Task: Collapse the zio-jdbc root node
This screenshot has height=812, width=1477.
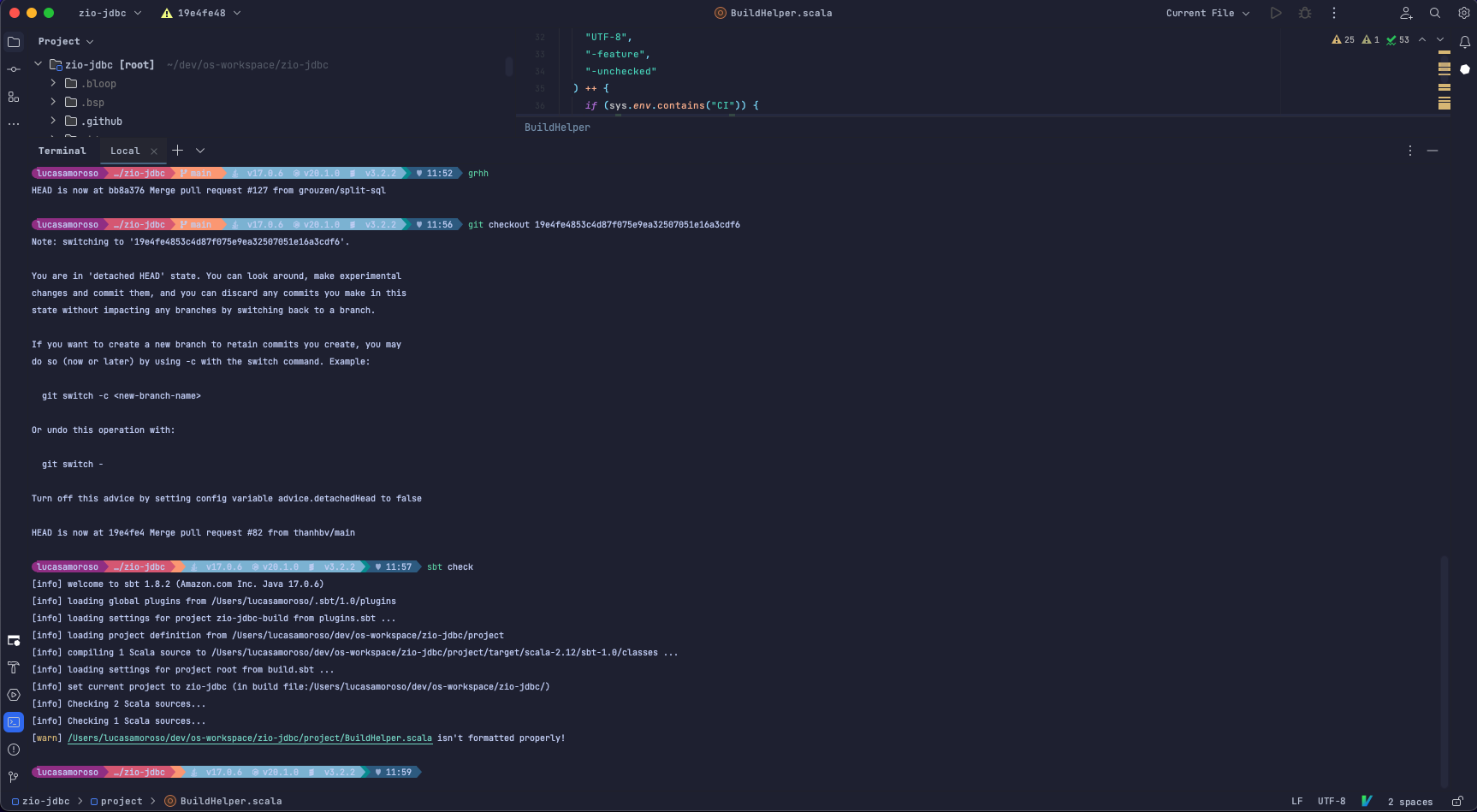Action: pyautogui.click(x=38, y=63)
